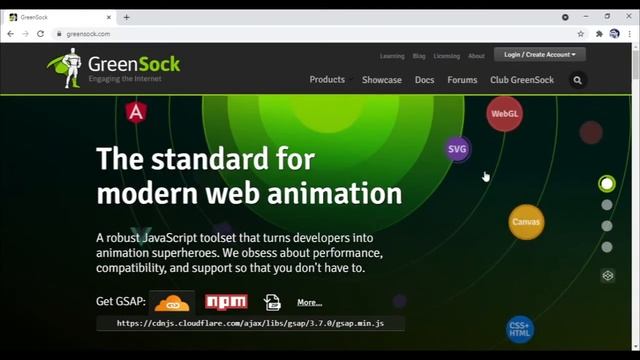
Task: Open the Products menu
Action: tap(327, 80)
